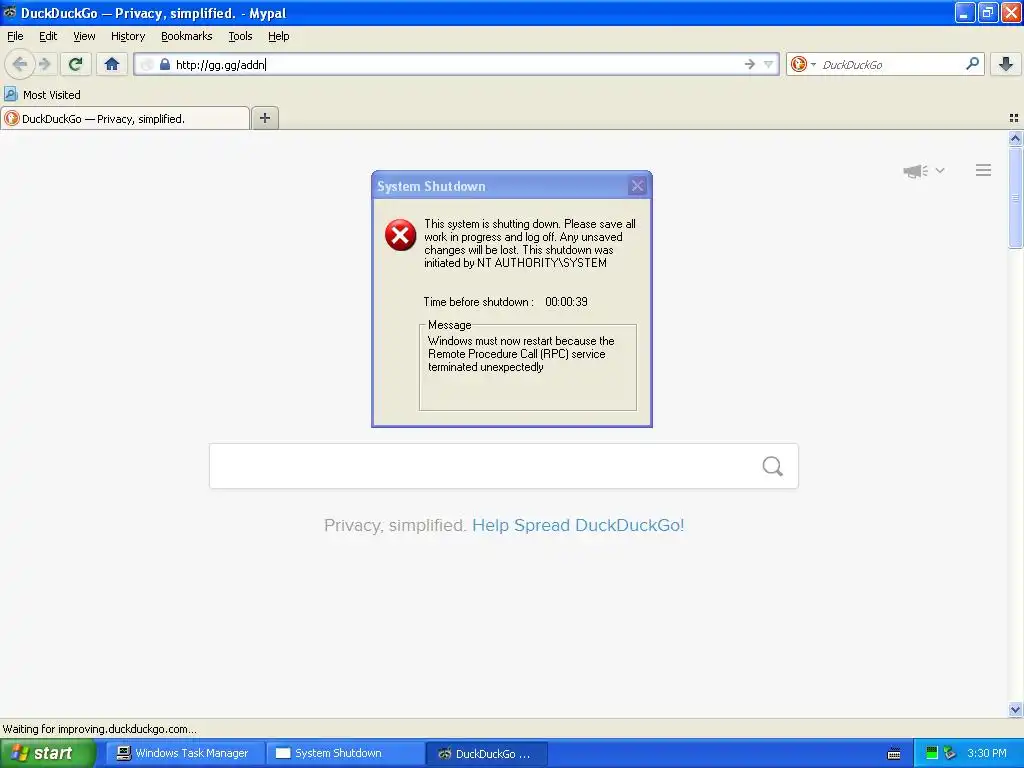Click the keyboard icon in taskbar
Viewport: 1024px width, 768px height.
[x=895, y=754]
